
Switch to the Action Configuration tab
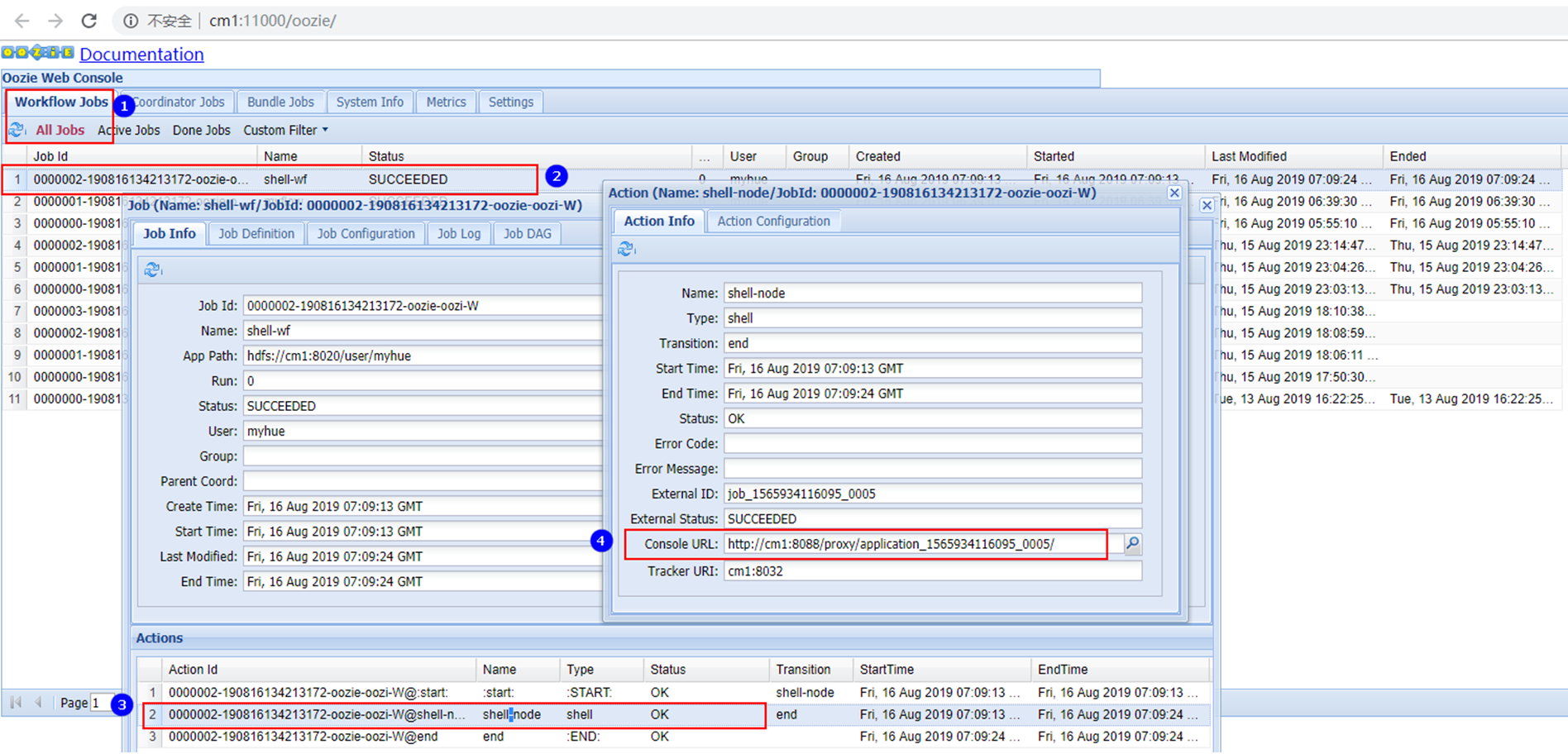(x=773, y=221)
